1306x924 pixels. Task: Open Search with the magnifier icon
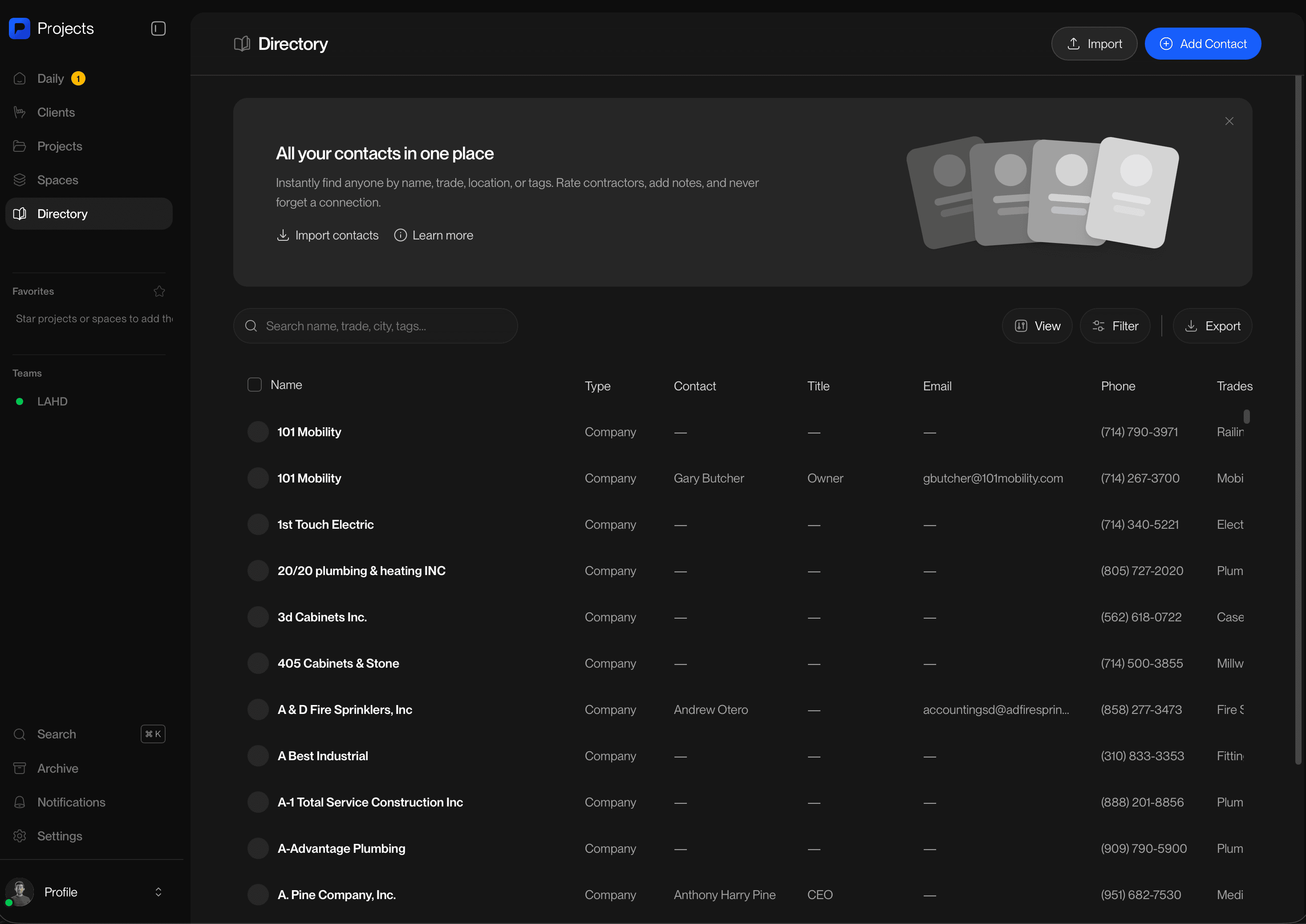(20, 734)
